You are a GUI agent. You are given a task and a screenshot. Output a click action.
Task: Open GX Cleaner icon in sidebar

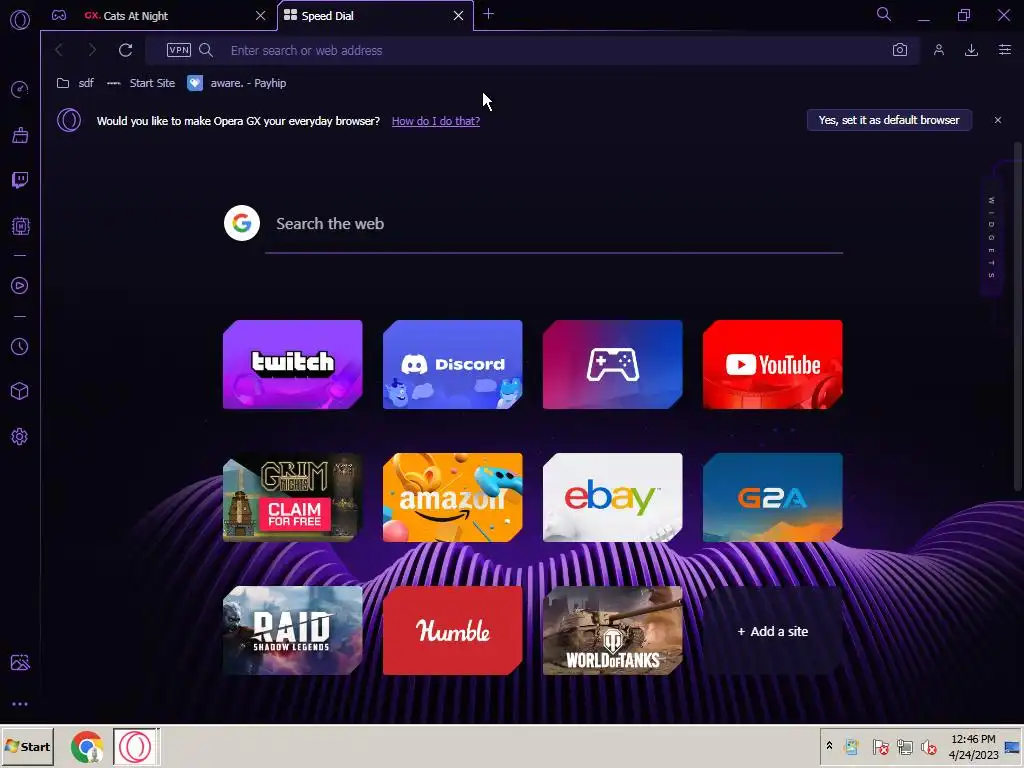point(20,135)
